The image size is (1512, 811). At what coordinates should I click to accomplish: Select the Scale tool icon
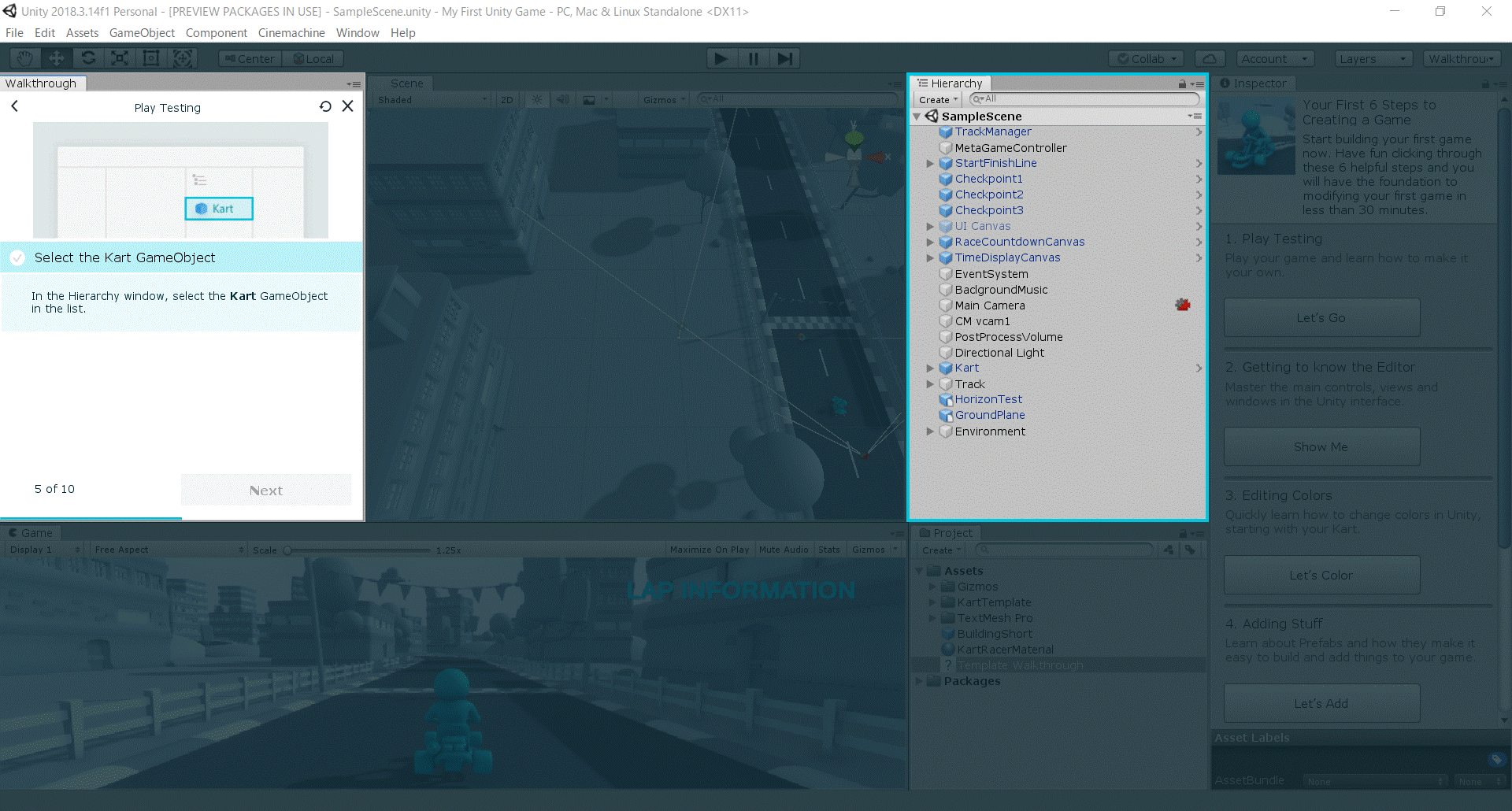click(120, 58)
